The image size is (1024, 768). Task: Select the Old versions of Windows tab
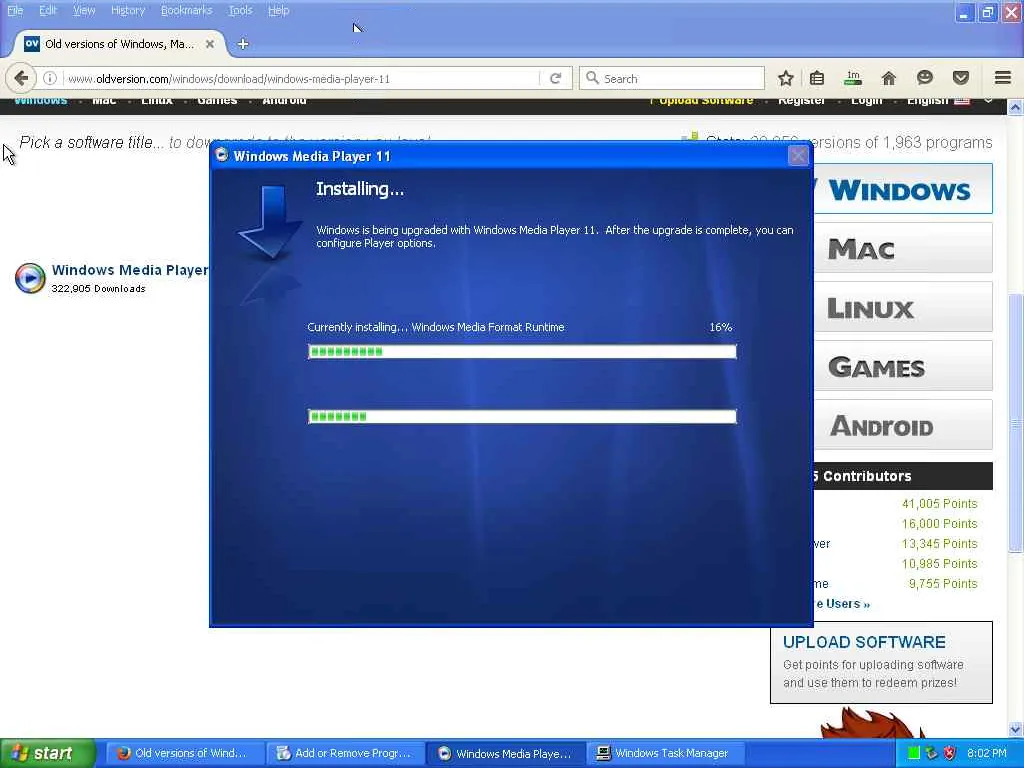coord(120,44)
